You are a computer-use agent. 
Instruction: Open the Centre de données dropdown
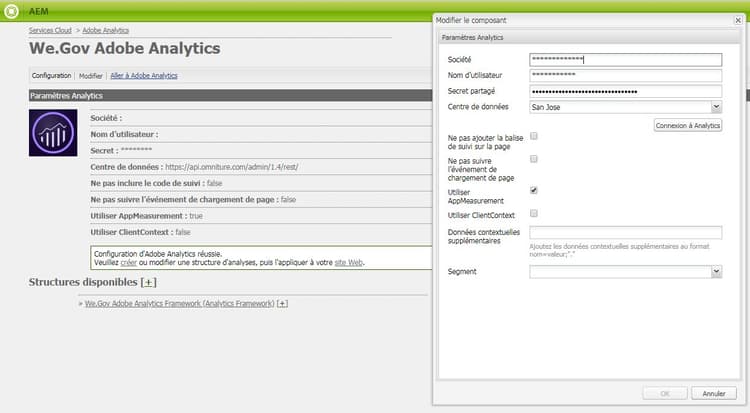coord(716,107)
